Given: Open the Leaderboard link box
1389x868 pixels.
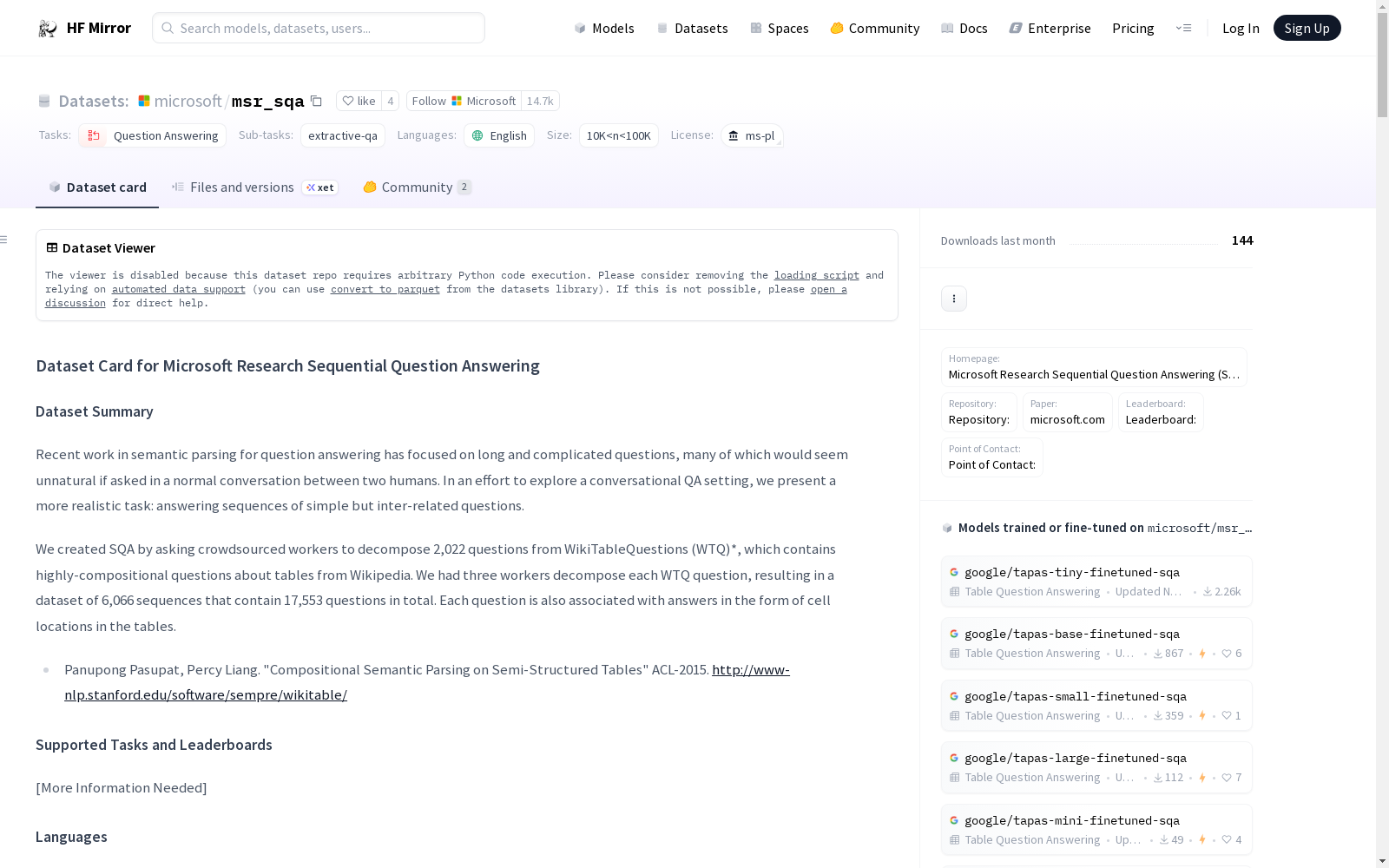Looking at the screenshot, I should 1161,412.
